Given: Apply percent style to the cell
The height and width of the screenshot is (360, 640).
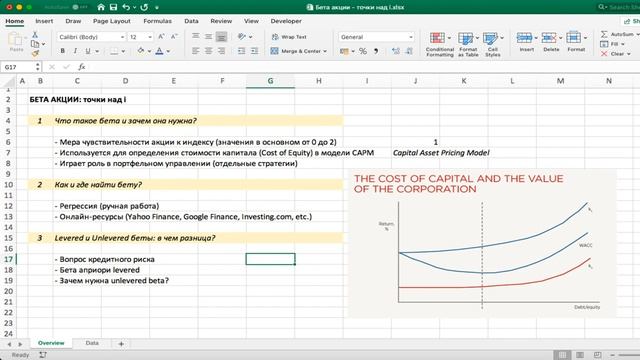Looking at the screenshot, I should tap(362, 51).
